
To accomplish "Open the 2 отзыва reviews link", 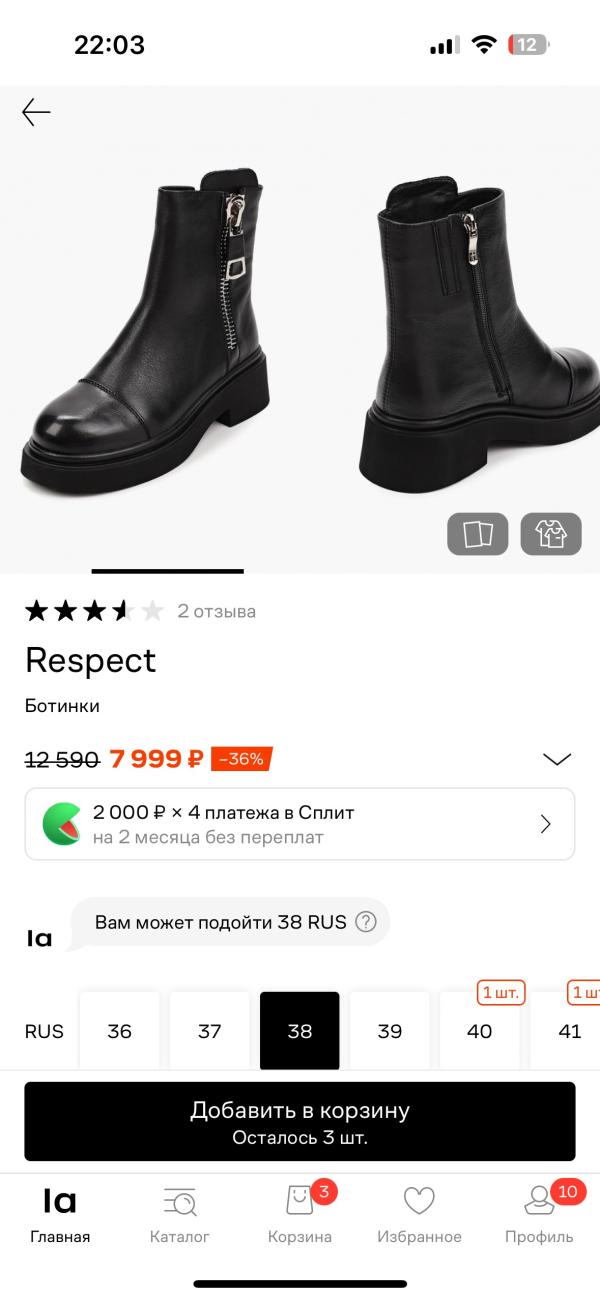I will [x=216, y=611].
